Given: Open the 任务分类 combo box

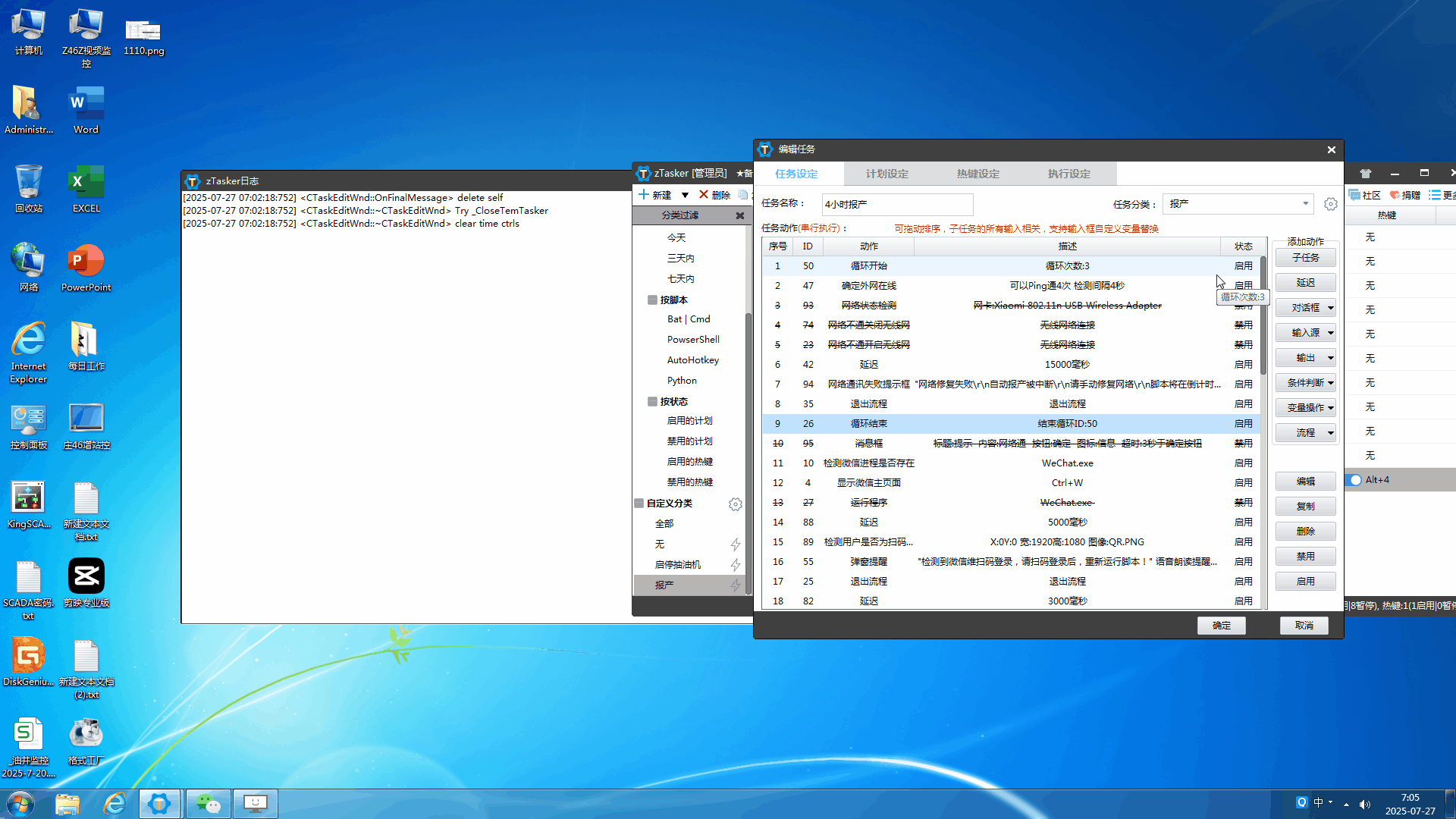Looking at the screenshot, I should click(x=1238, y=204).
